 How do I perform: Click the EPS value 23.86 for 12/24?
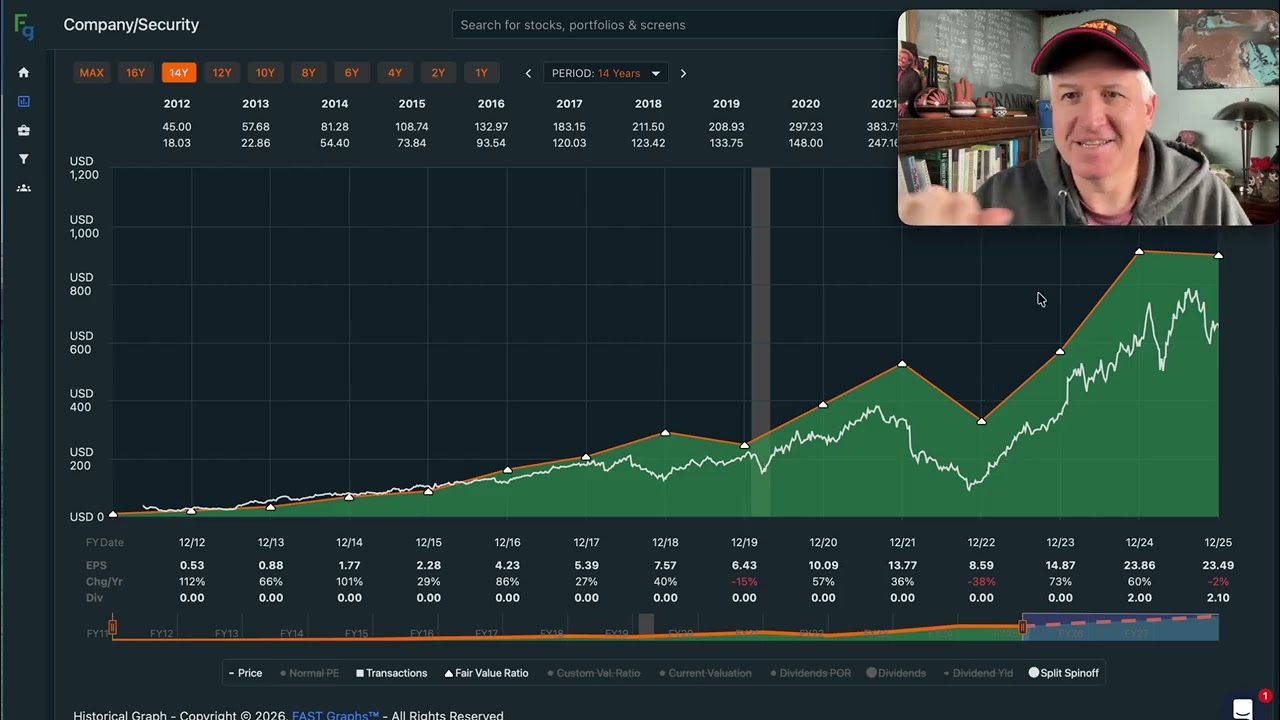tap(1139, 566)
